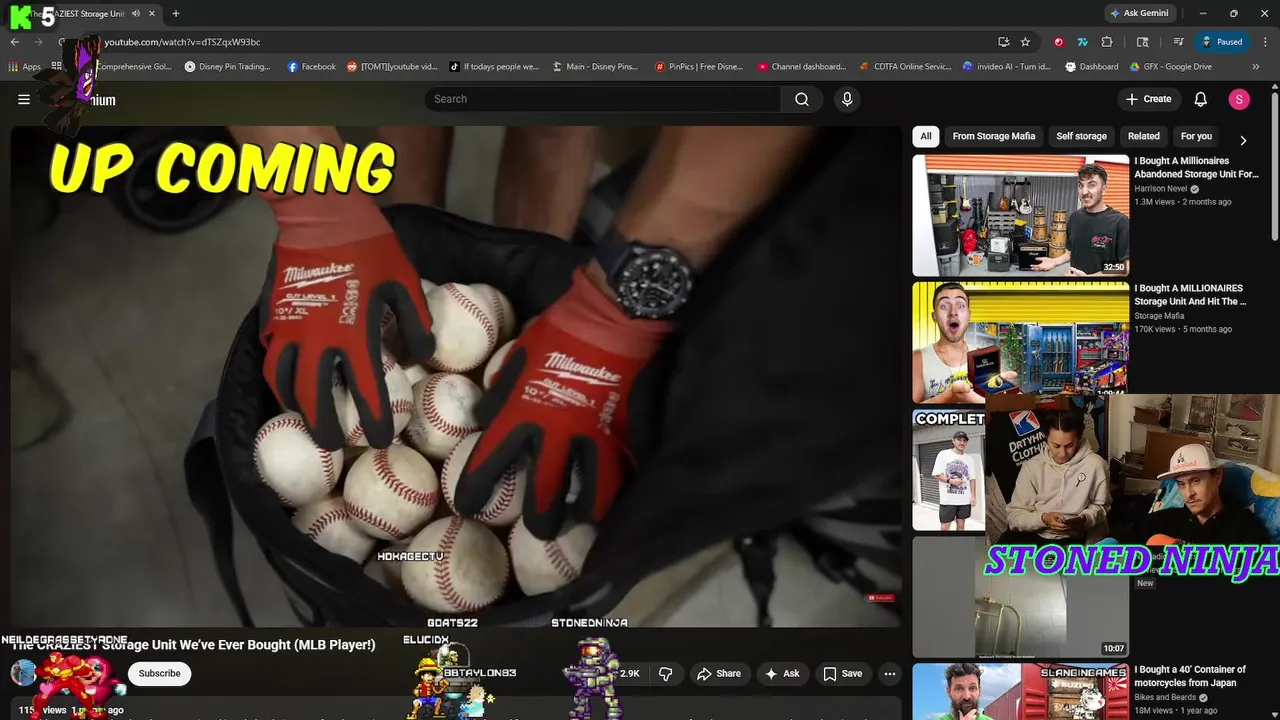Open the media controls icon in the toolbar
Viewport: 1280px width, 720px height.
coord(1178,42)
